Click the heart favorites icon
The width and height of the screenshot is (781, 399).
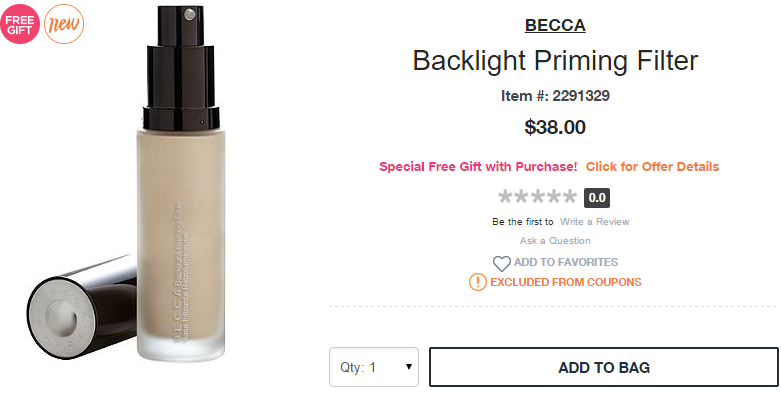pos(502,263)
